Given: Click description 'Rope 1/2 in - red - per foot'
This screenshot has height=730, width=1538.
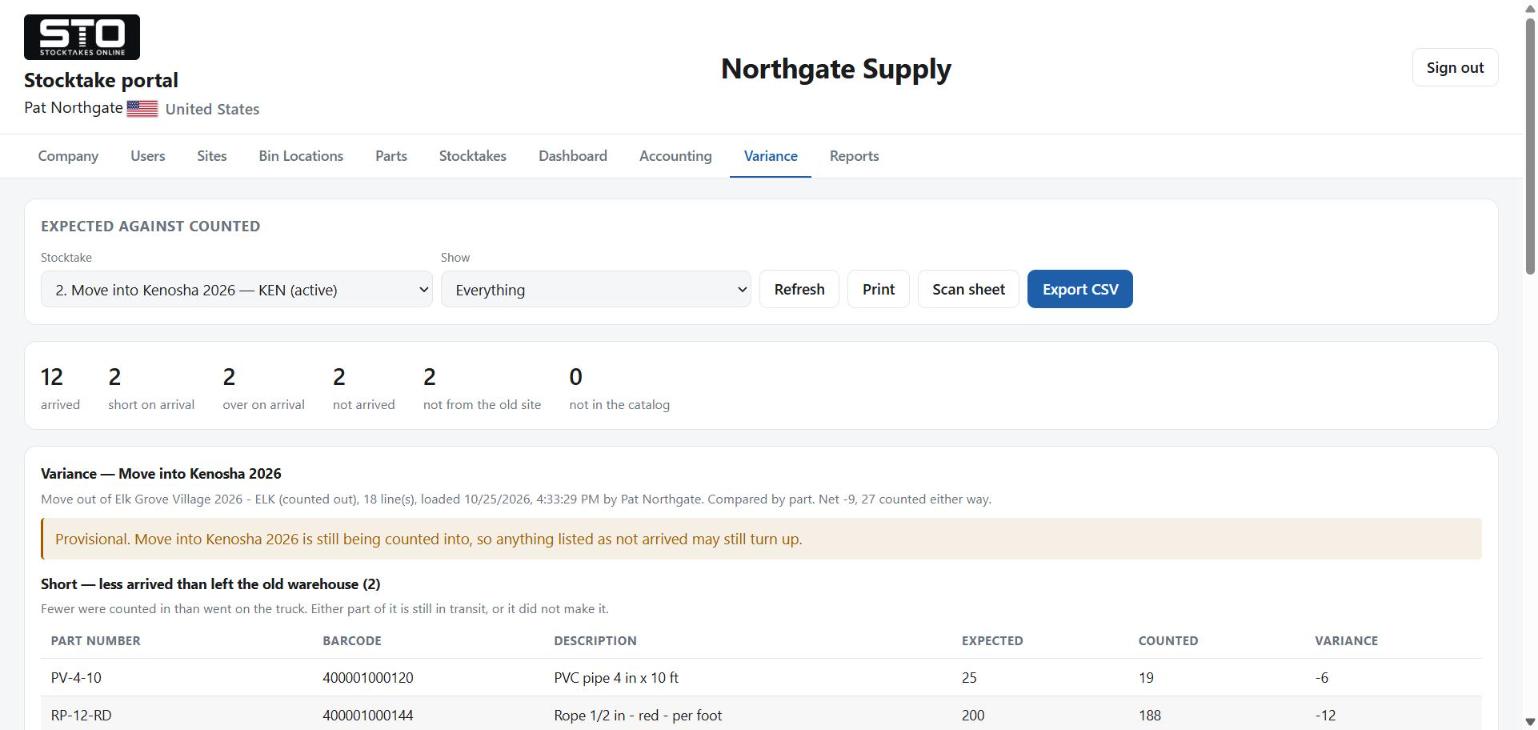Looking at the screenshot, I should coord(638,716).
